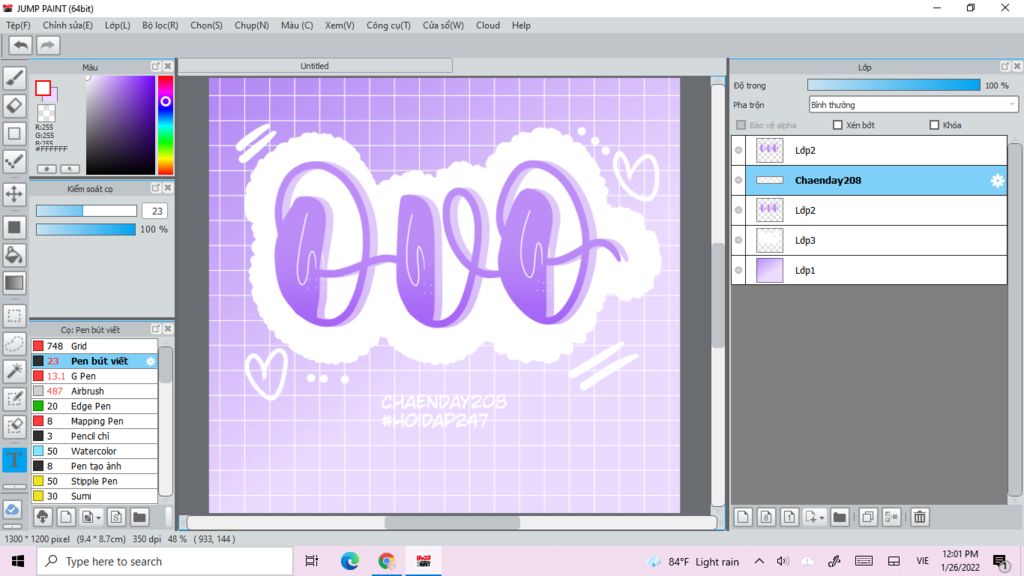The image size is (1024, 576).
Task: Click the foreground white color swatch
Action: (x=43, y=88)
